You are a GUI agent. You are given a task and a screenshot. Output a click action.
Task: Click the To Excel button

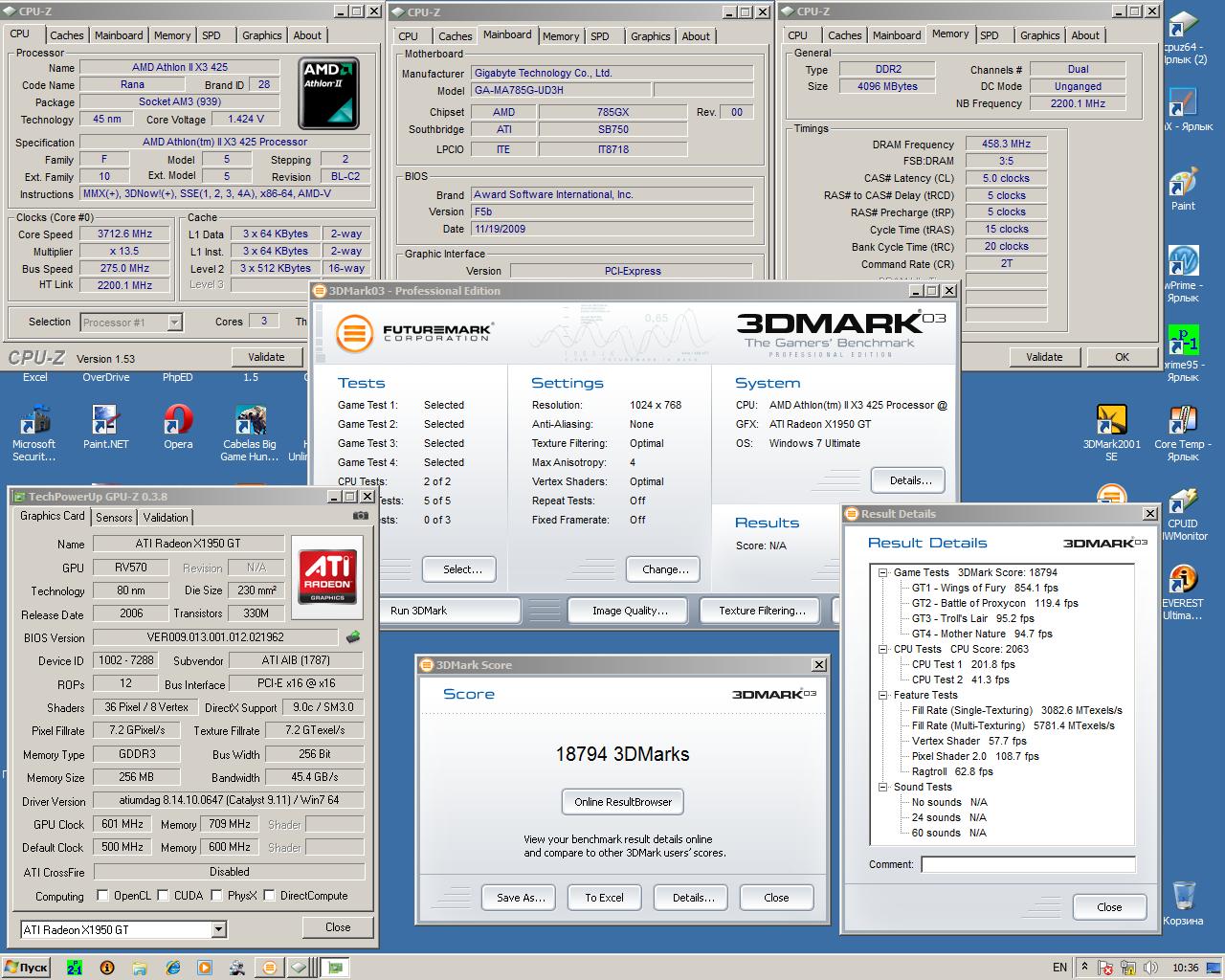tap(604, 898)
